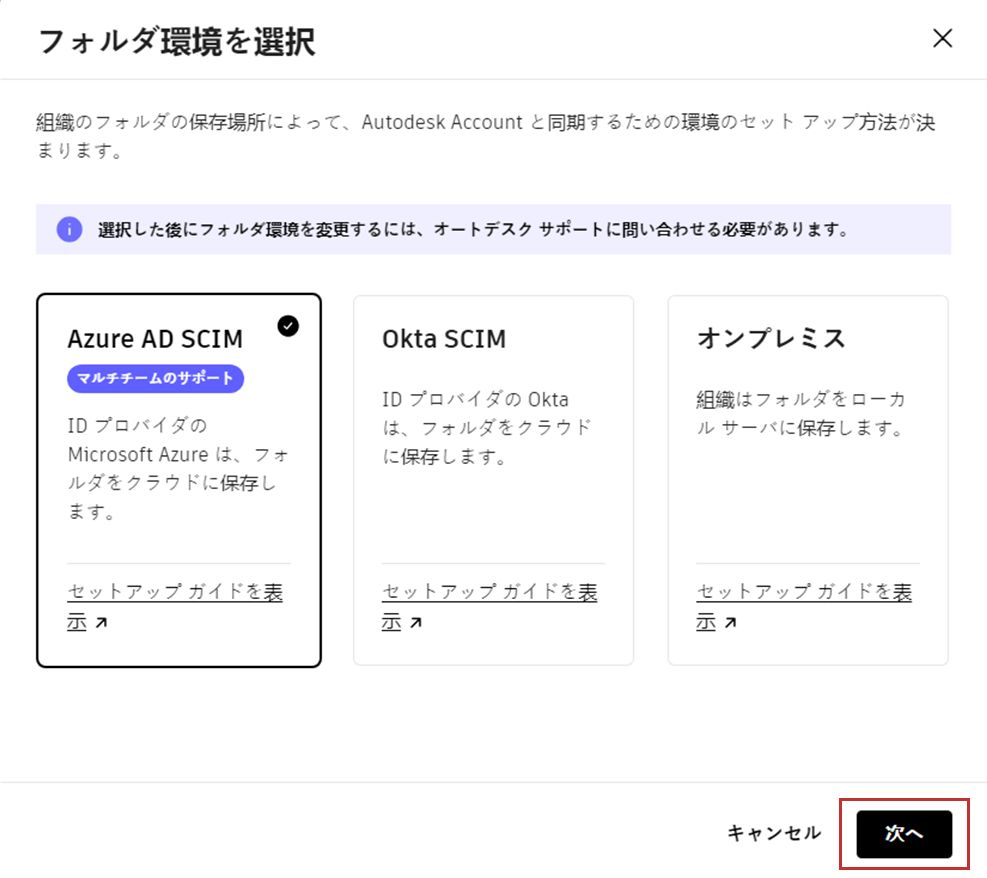This screenshot has height=878, width=987.
Task: Dismiss the dialog with the X icon
Action: point(941,38)
